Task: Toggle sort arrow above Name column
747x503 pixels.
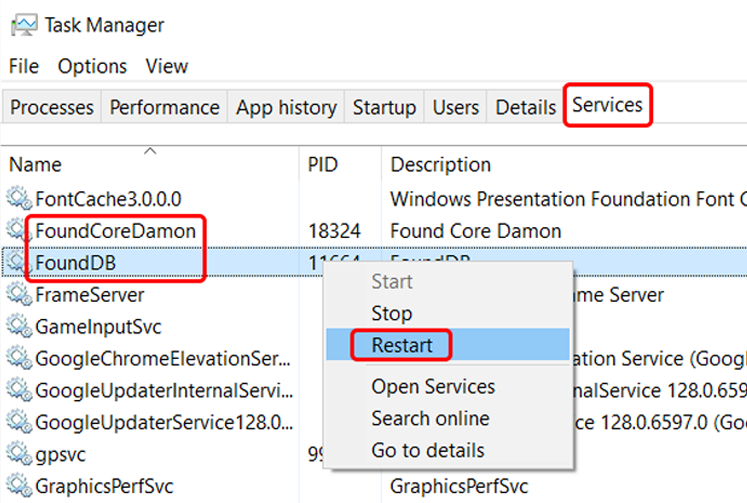Action: (150, 151)
